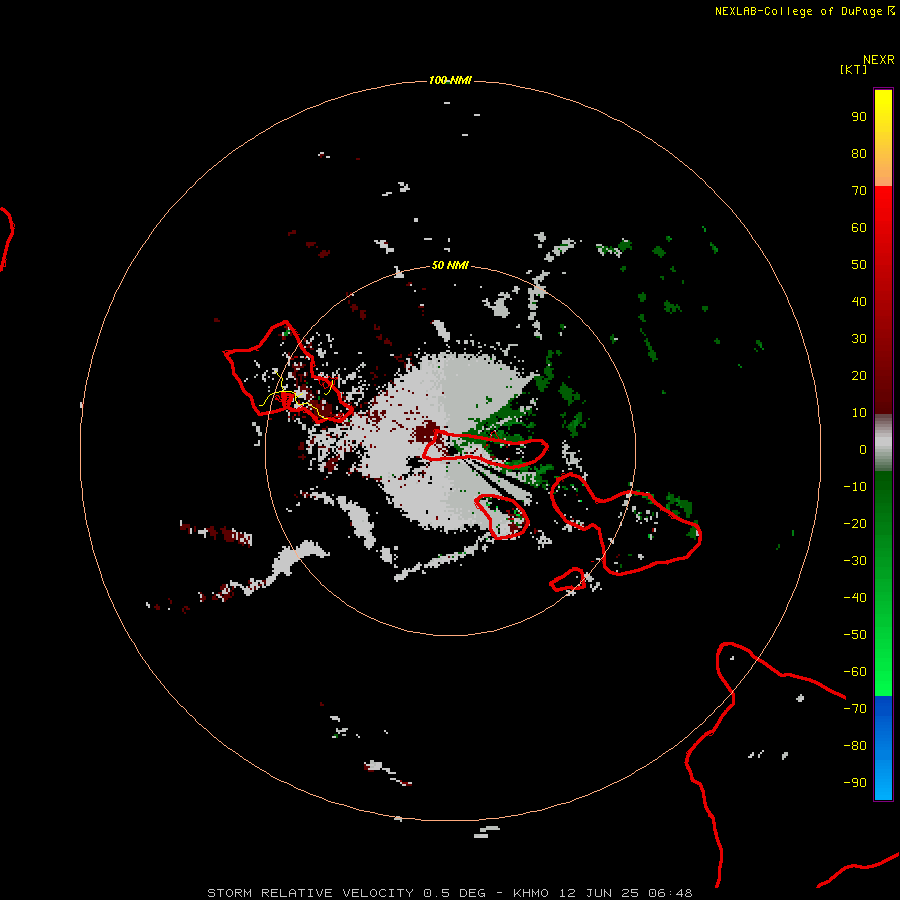Click the positive 80 knot scale value

[859, 153]
